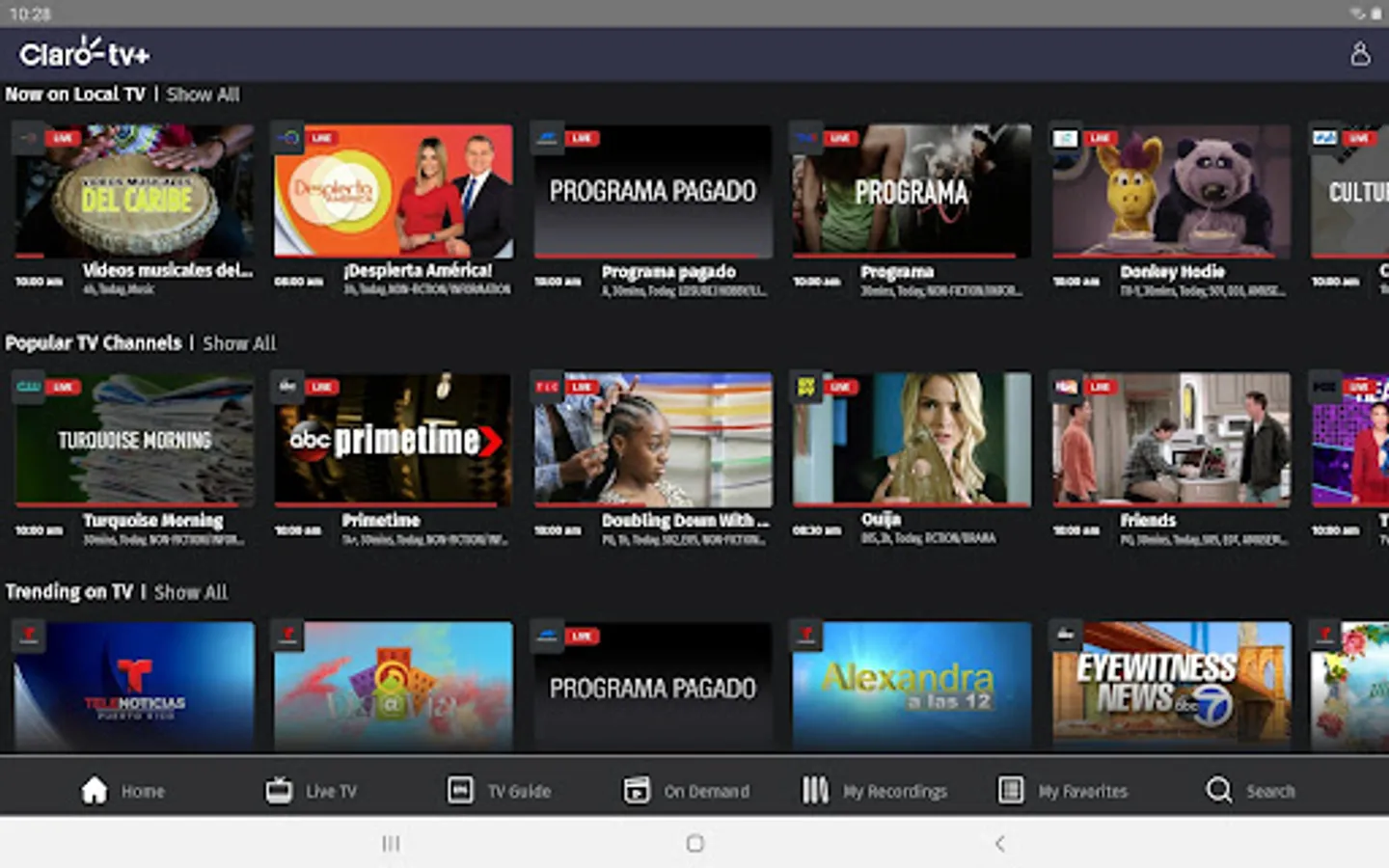
Task: Play Friends thumbnail
Action: pos(1171,438)
